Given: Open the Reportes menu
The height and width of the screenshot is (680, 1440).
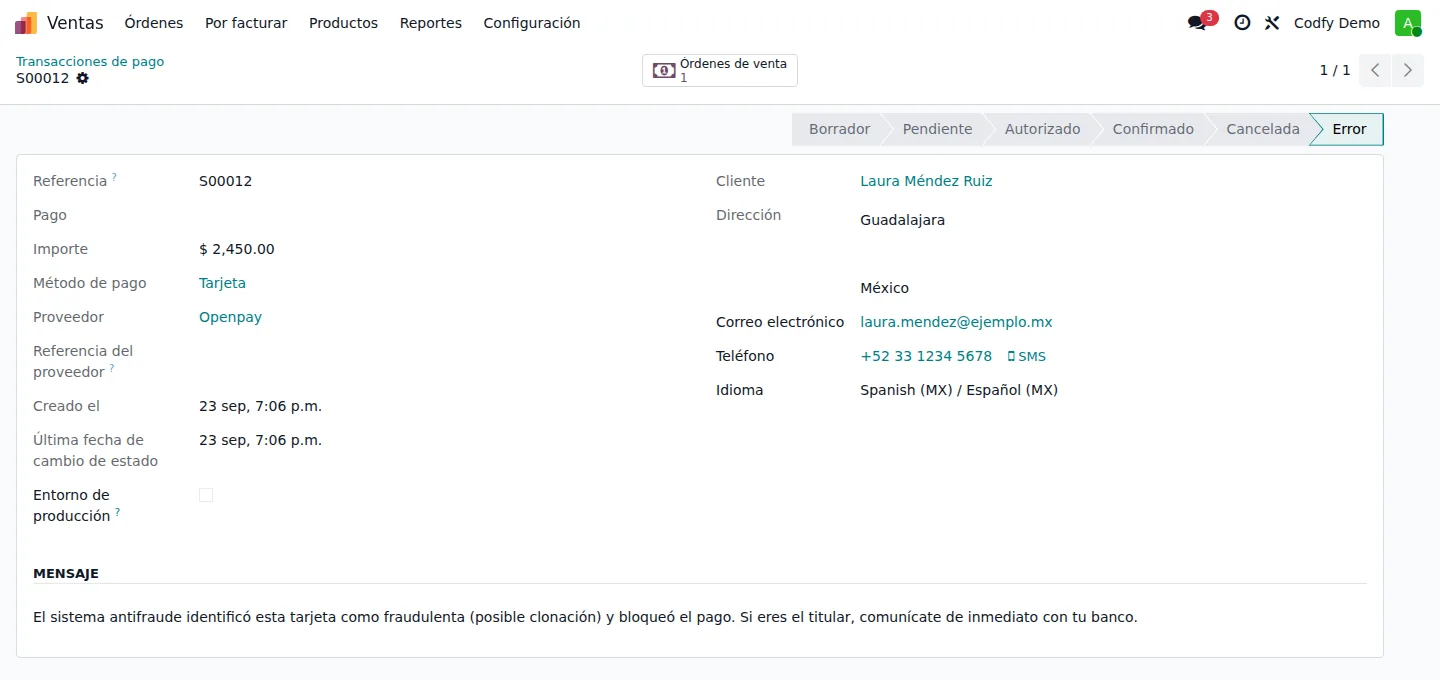Looking at the screenshot, I should point(431,23).
